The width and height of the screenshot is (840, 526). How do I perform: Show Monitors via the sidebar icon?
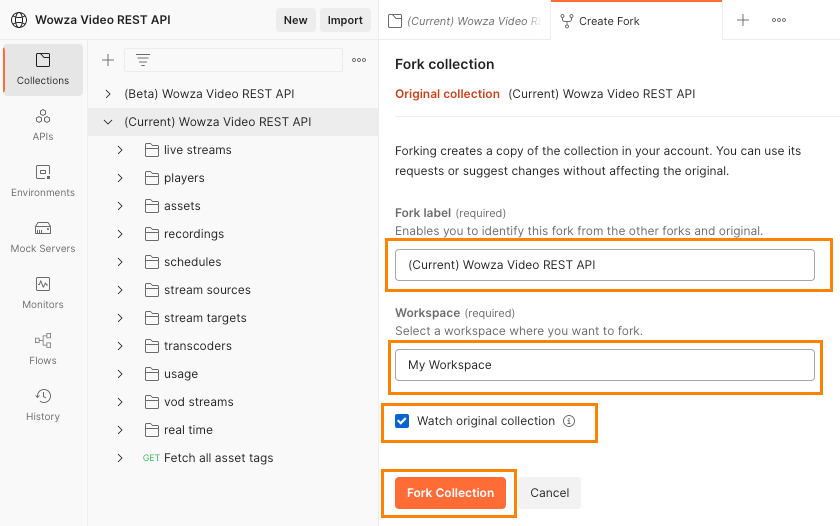tap(43, 293)
